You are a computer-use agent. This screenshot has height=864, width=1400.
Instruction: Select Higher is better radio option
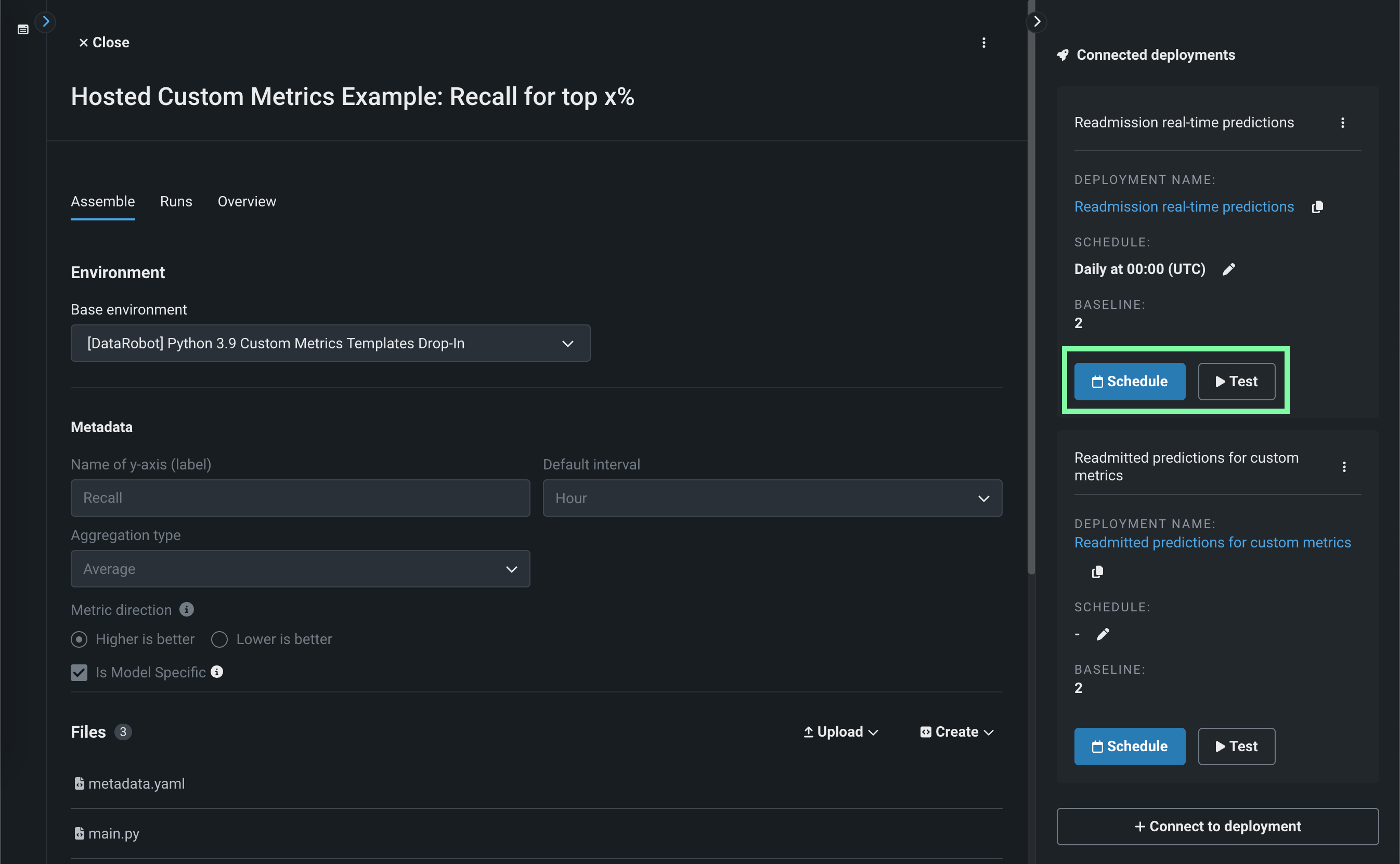pyautogui.click(x=79, y=639)
